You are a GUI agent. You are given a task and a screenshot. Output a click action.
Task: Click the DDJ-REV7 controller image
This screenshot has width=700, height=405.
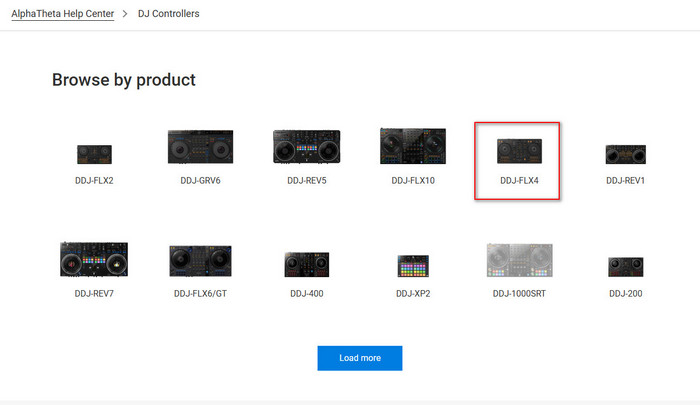click(x=94, y=259)
